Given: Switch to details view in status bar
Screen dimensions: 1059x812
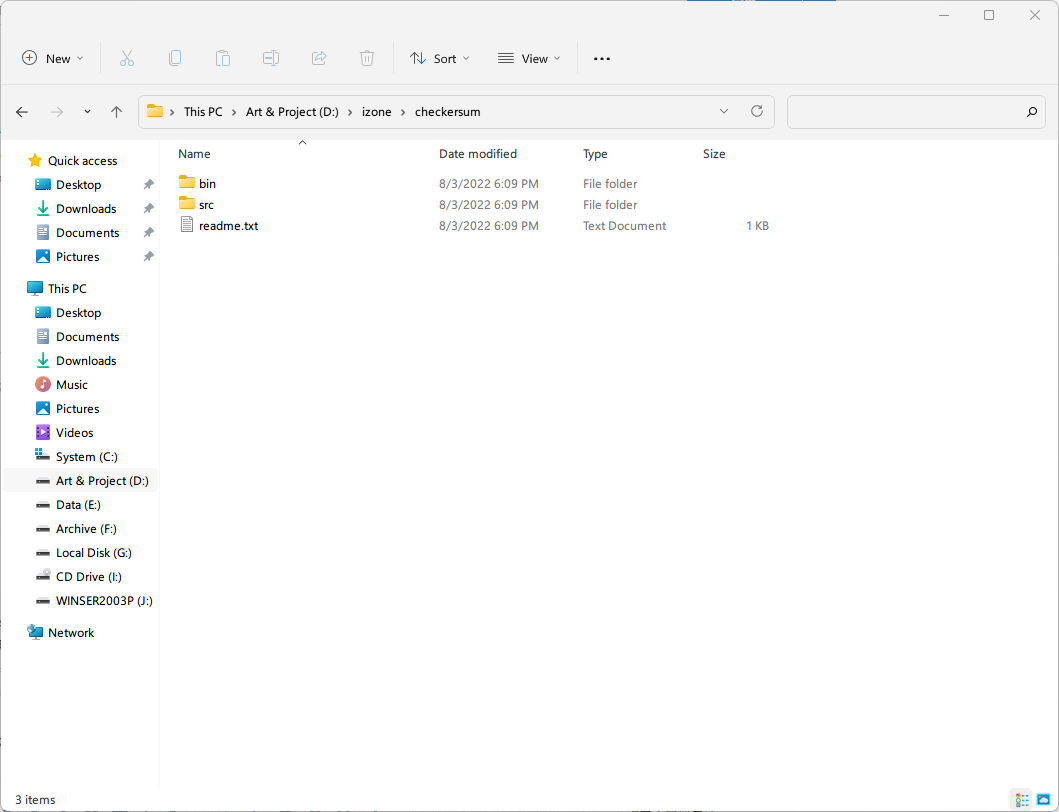Looking at the screenshot, I should point(1022,800).
